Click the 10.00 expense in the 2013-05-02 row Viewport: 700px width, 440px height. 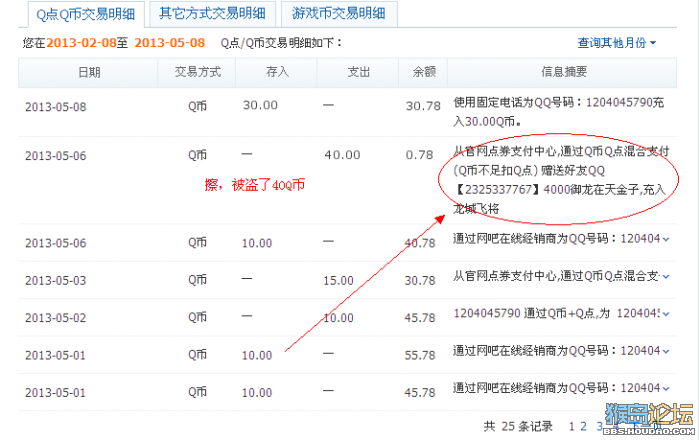tap(338, 318)
